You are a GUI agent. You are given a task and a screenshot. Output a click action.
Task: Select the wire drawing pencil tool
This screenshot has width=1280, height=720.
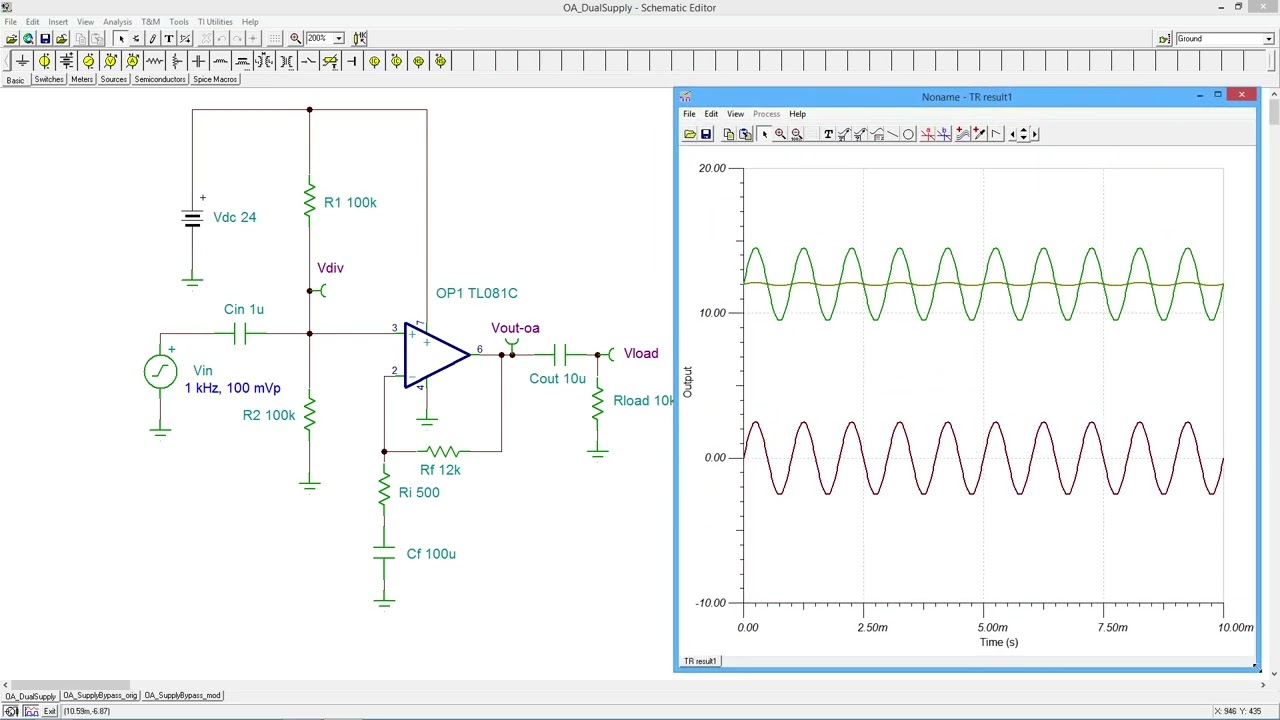point(152,39)
